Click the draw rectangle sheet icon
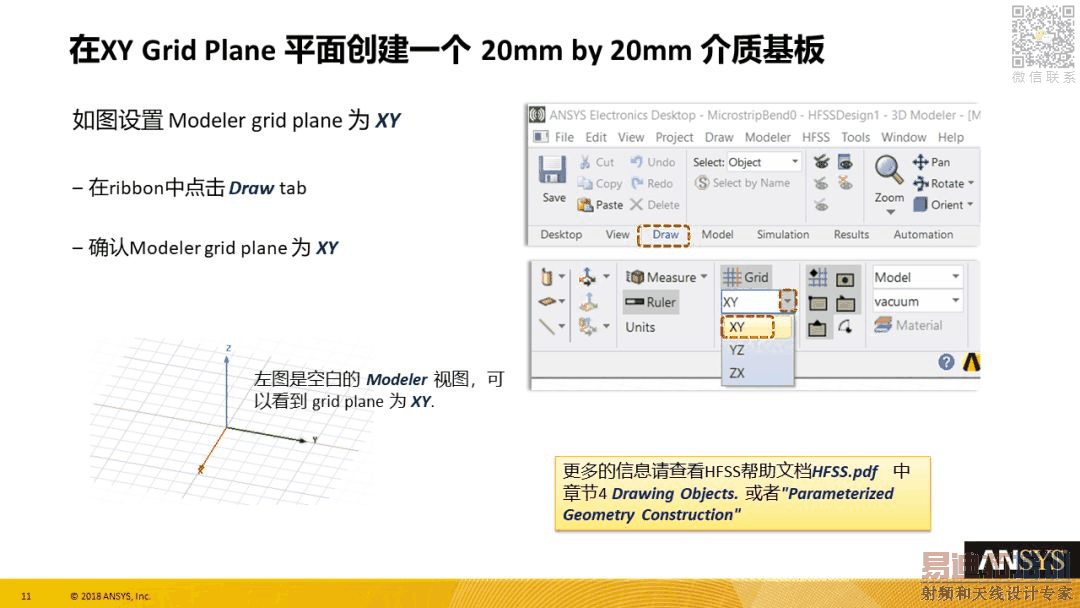This screenshot has height=608, width=1080. tap(547, 302)
